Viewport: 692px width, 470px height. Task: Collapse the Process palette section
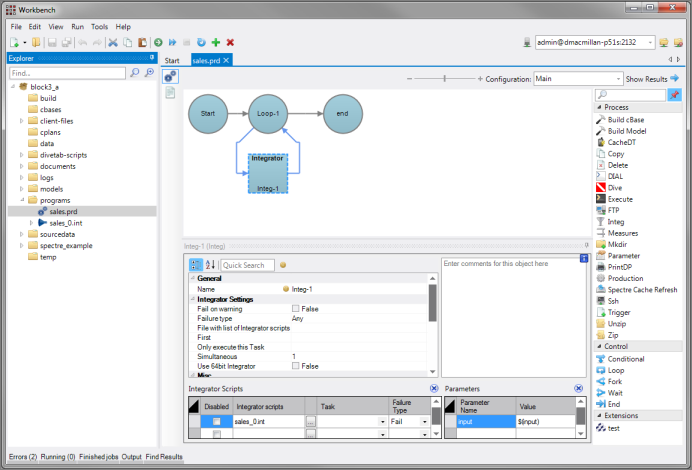(x=599, y=107)
